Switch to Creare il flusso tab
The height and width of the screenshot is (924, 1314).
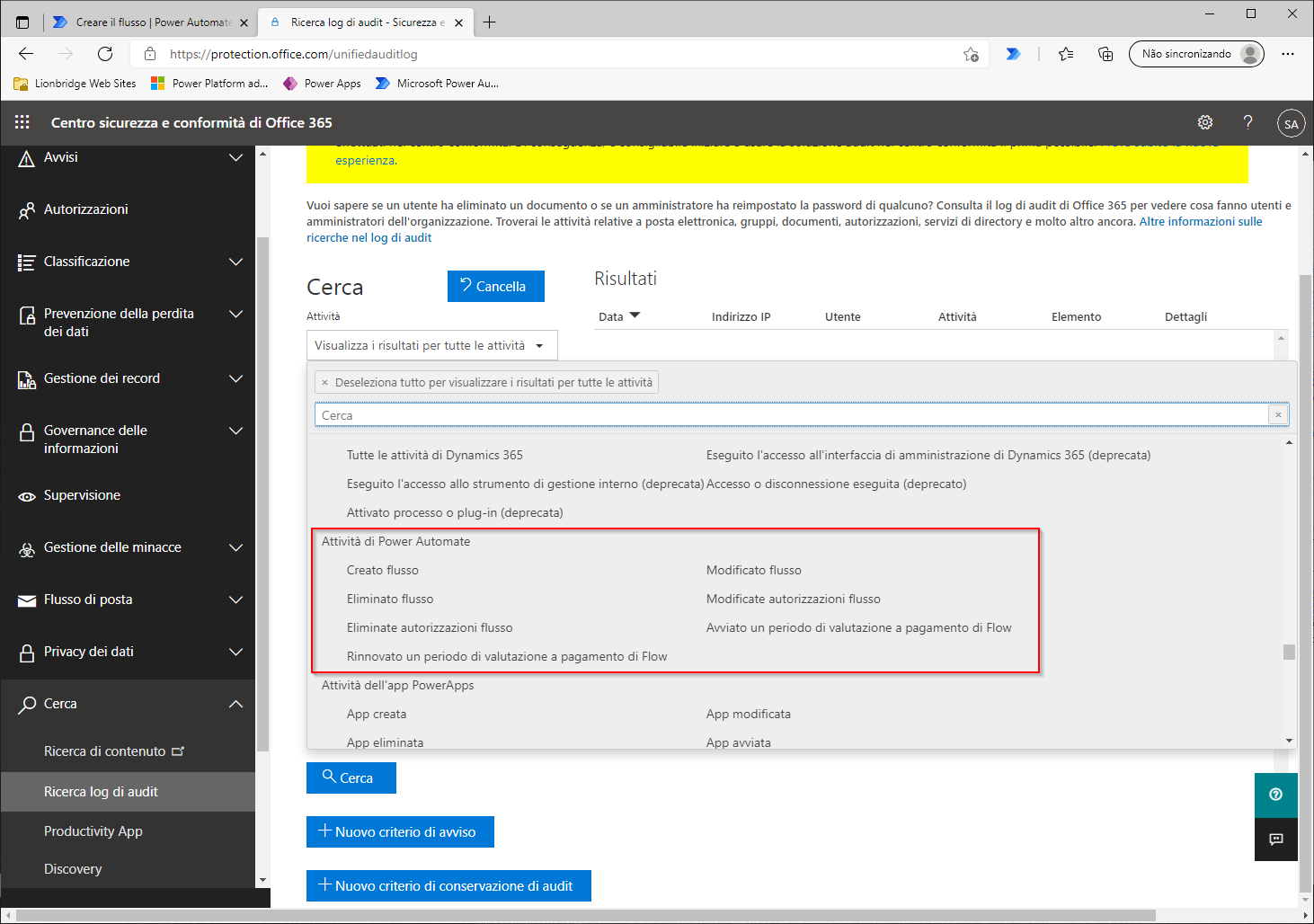[x=149, y=22]
